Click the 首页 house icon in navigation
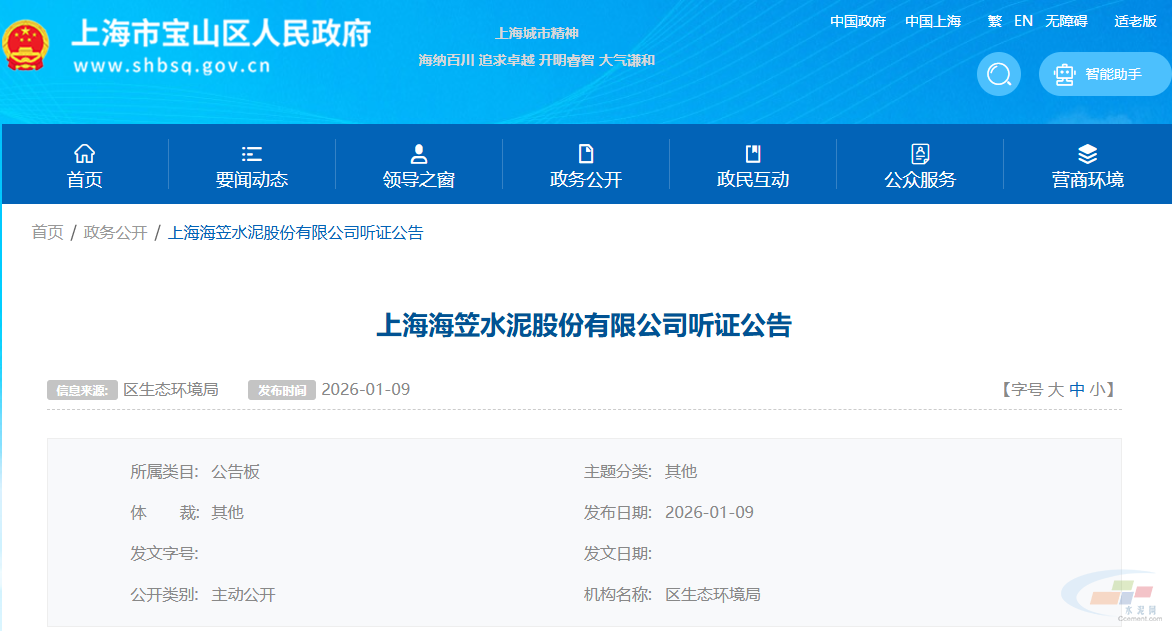Screen dimensions: 1172x631 (x=85, y=153)
